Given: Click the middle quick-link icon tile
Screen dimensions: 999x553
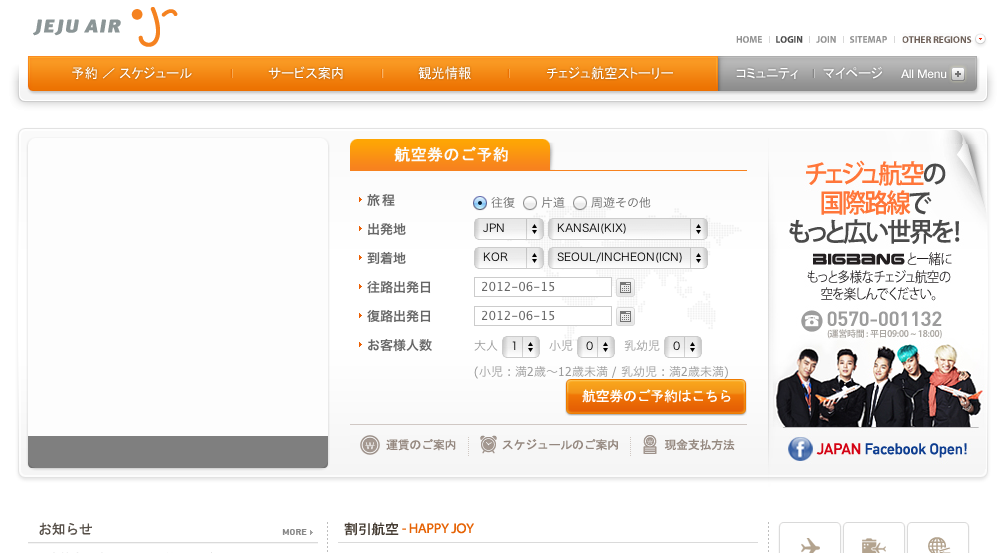Looking at the screenshot, I should tap(873, 538).
